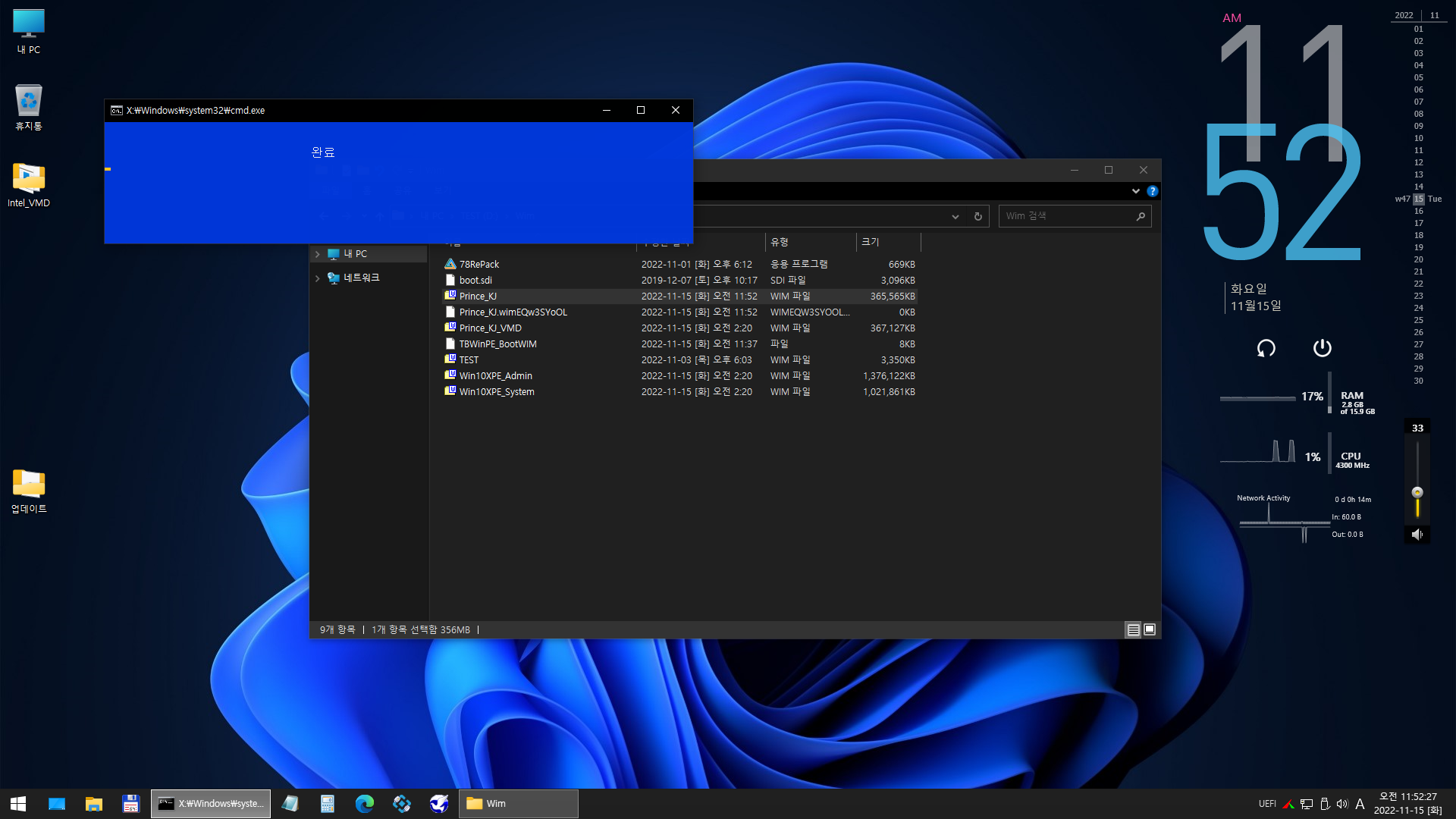The width and height of the screenshot is (1456, 819).
Task: Click the red tray icon next to UEFI
Action: pyautogui.click(x=1288, y=804)
